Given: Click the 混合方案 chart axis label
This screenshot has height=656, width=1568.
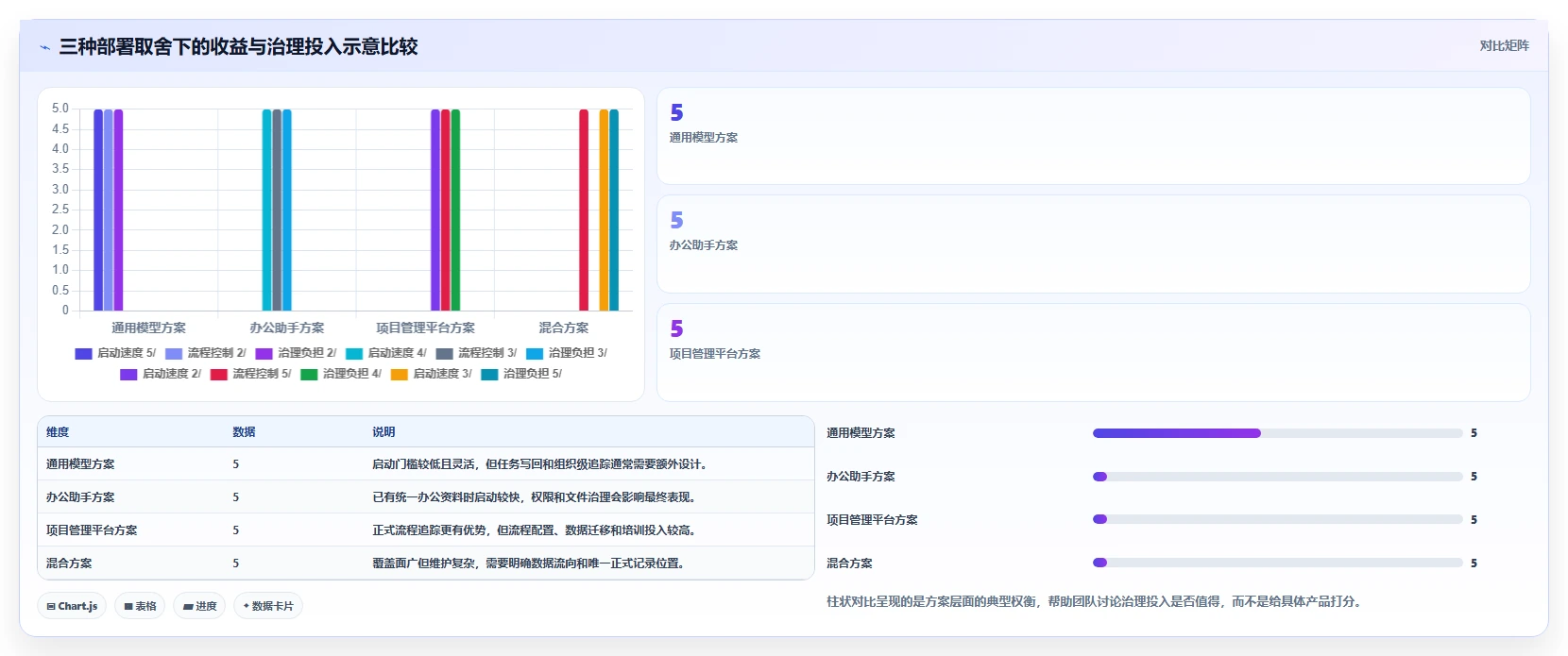Looking at the screenshot, I should point(564,328).
